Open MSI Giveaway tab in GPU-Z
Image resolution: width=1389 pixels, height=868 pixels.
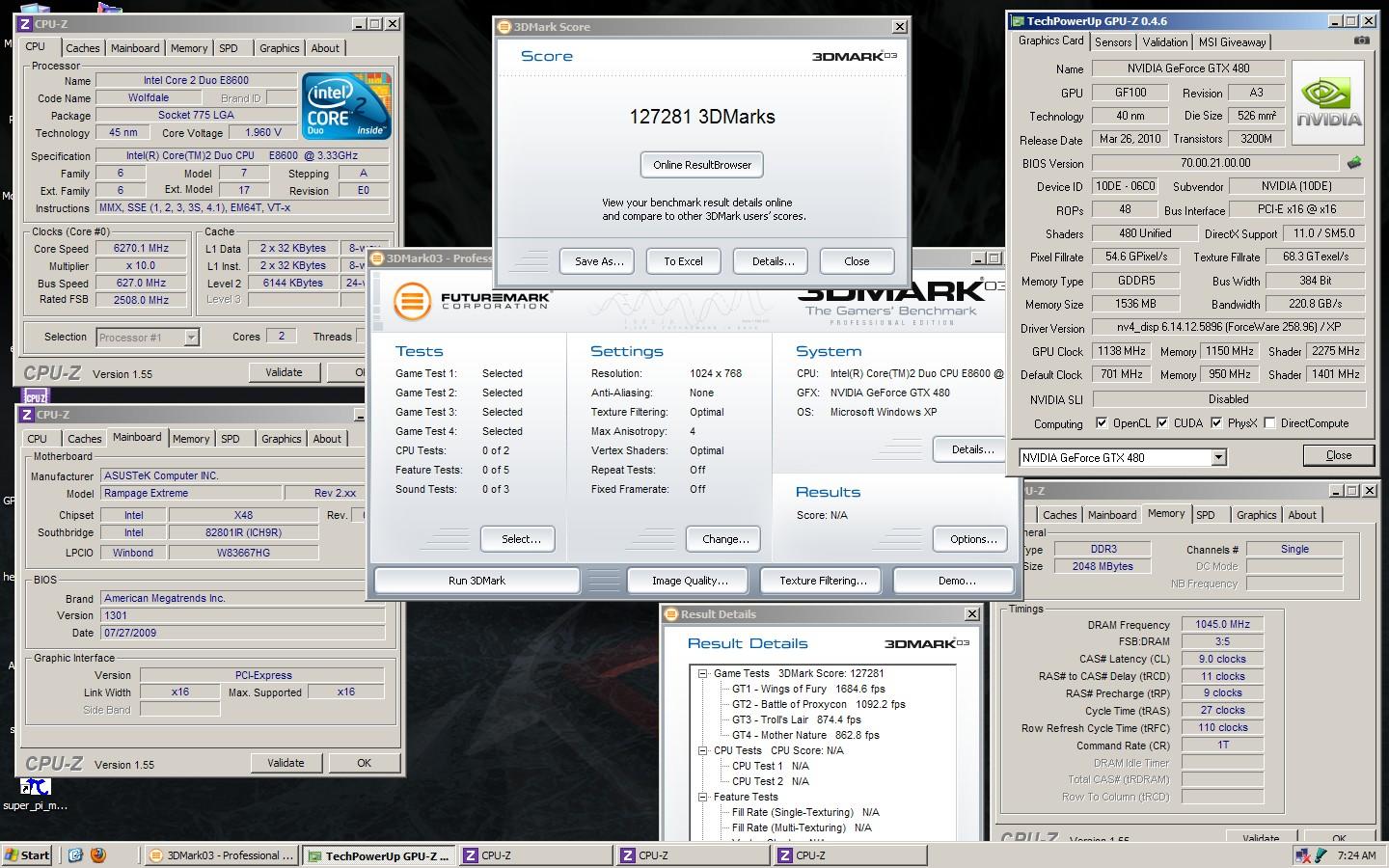(x=1232, y=42)
